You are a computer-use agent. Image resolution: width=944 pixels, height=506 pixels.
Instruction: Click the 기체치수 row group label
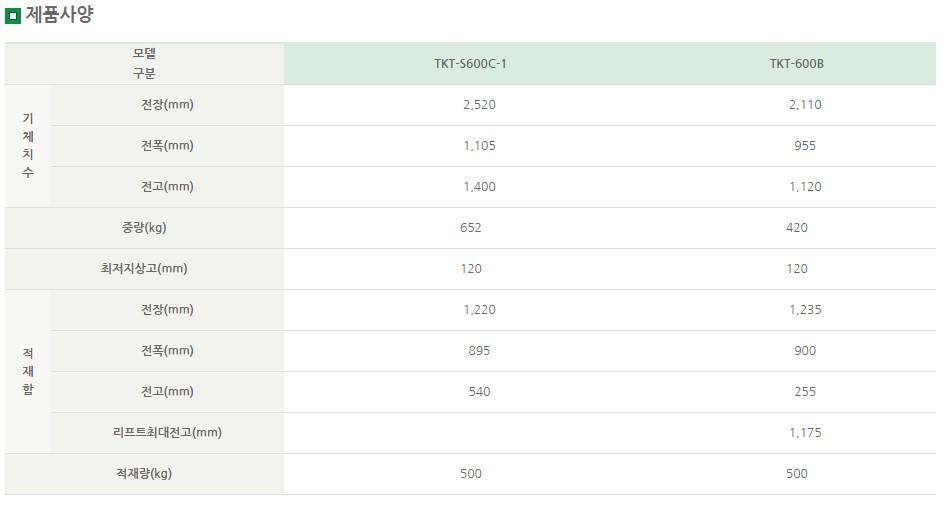coord(27,146)
